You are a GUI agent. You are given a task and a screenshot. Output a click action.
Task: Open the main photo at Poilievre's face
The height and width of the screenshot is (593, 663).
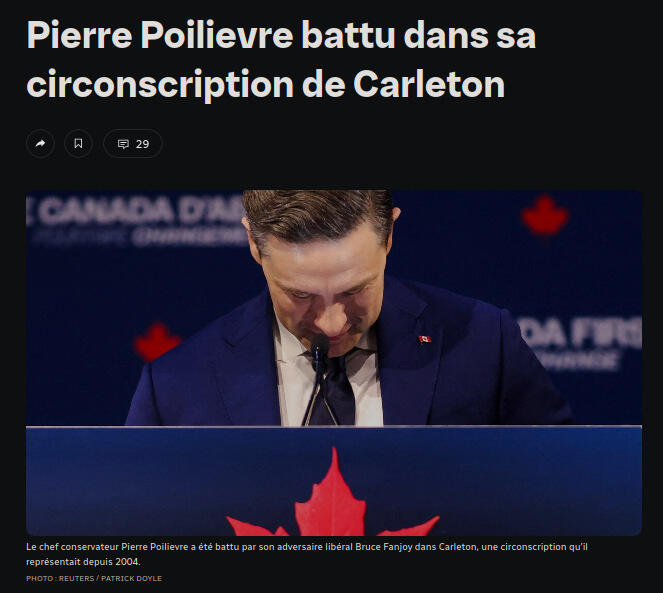tap(321, 292)
